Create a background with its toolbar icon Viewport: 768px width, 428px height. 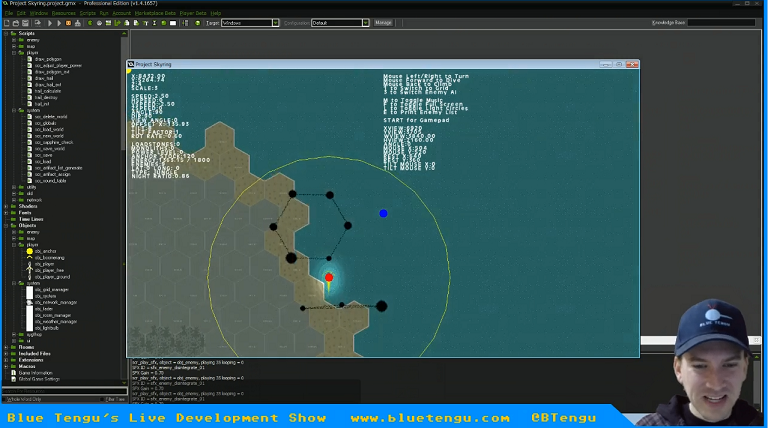[x=108, y=23]
